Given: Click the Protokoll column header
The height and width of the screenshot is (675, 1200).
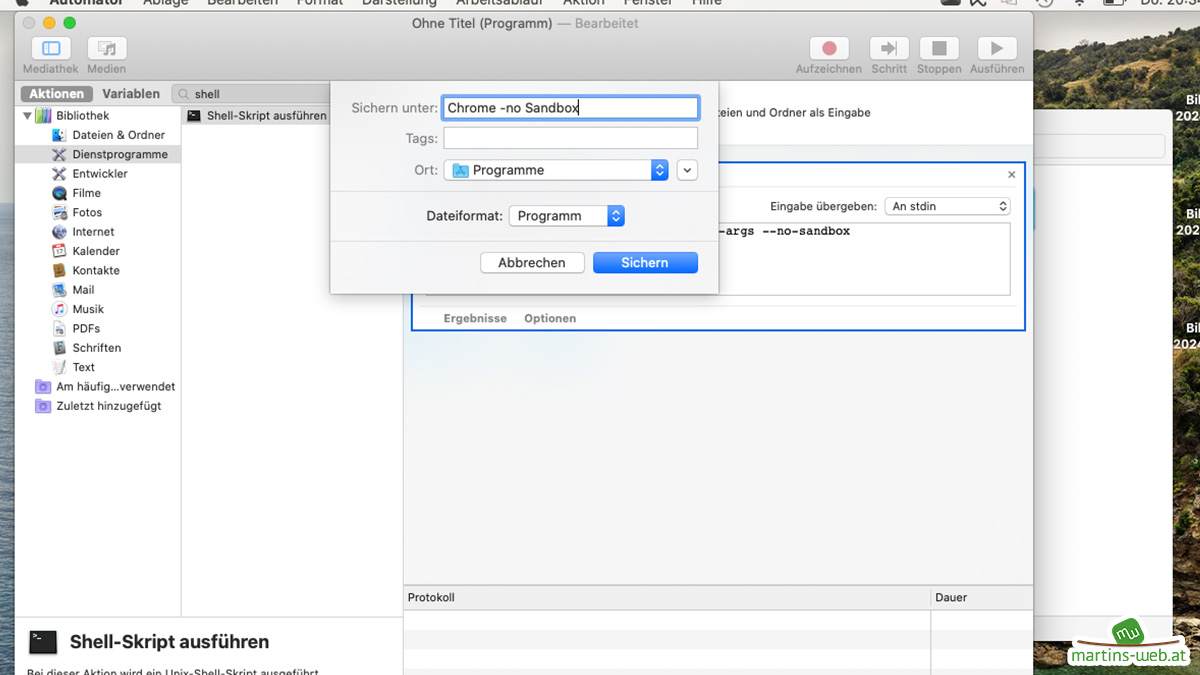Looking at the screenshot, I should click(667, 597).
